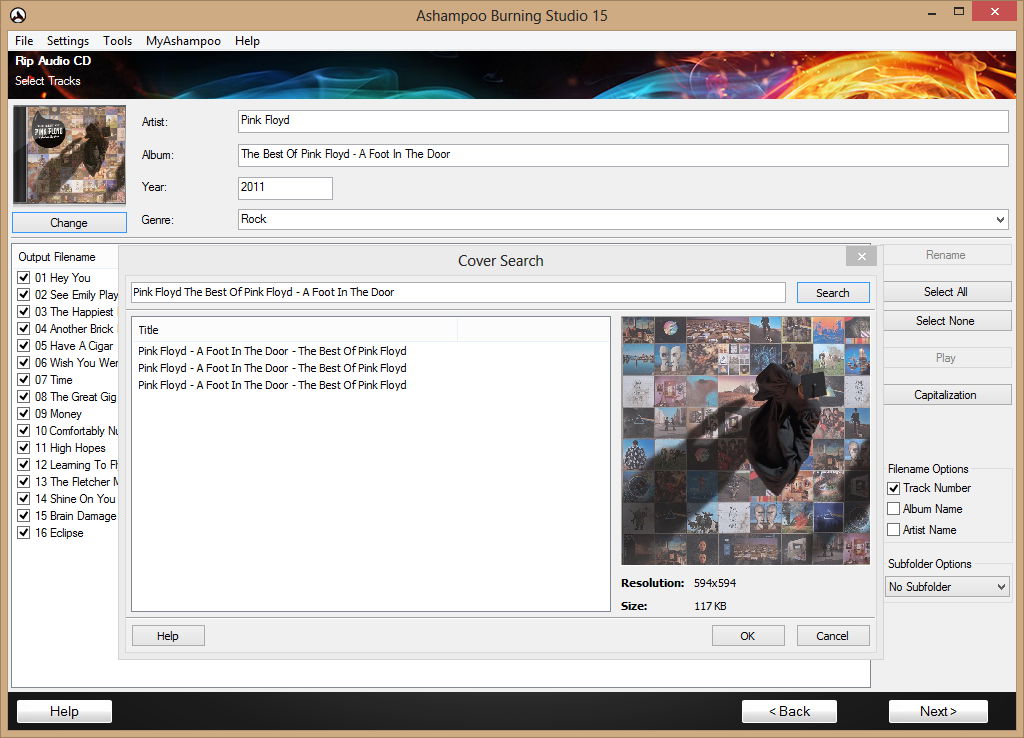
Task: Uncheck track 12 Learning To Fly
Action: coord(24,464)
